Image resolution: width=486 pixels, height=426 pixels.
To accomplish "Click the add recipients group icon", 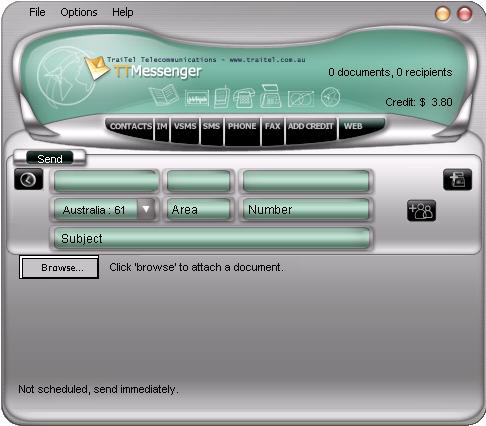I will coord(421,211).
